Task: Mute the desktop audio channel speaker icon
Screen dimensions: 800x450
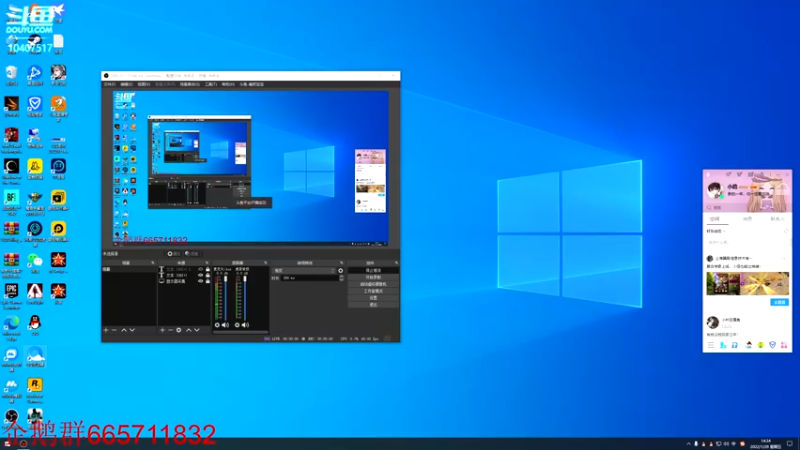Action: pos(245,324)
